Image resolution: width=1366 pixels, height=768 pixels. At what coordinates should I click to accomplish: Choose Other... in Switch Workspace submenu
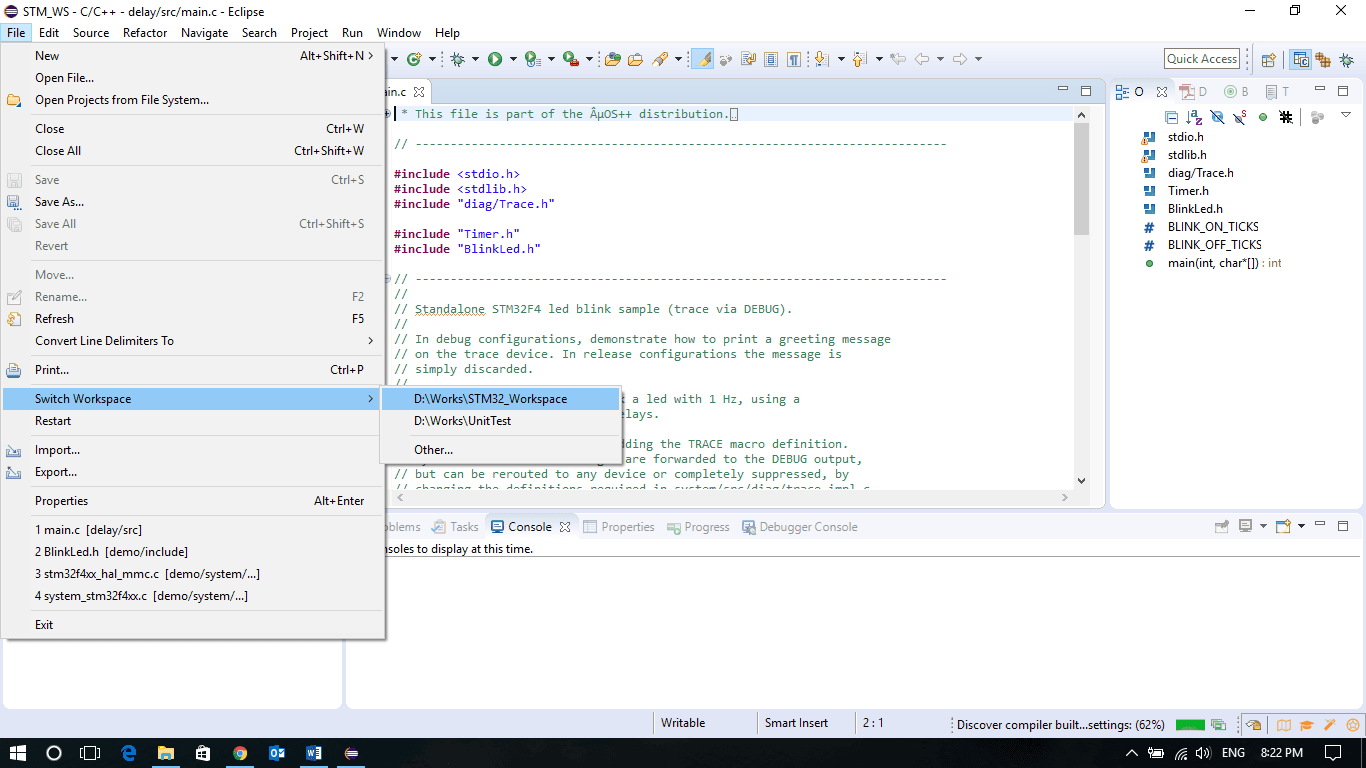click(x=501, y=450)
